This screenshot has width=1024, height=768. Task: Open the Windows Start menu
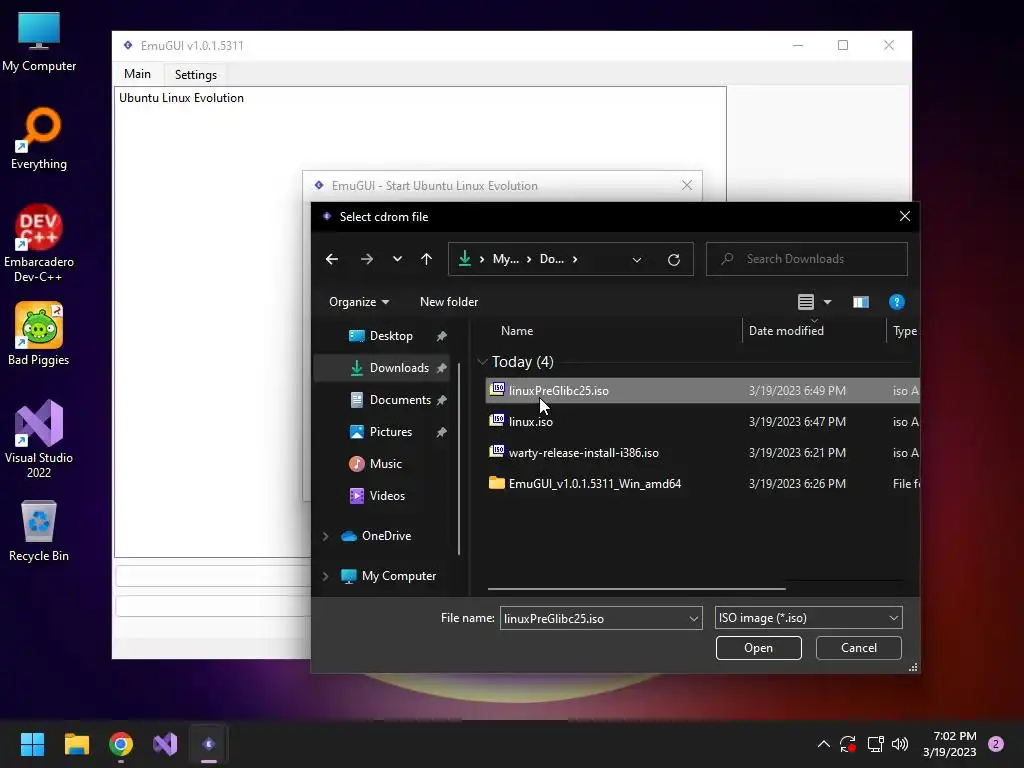(x=32, y=744)
